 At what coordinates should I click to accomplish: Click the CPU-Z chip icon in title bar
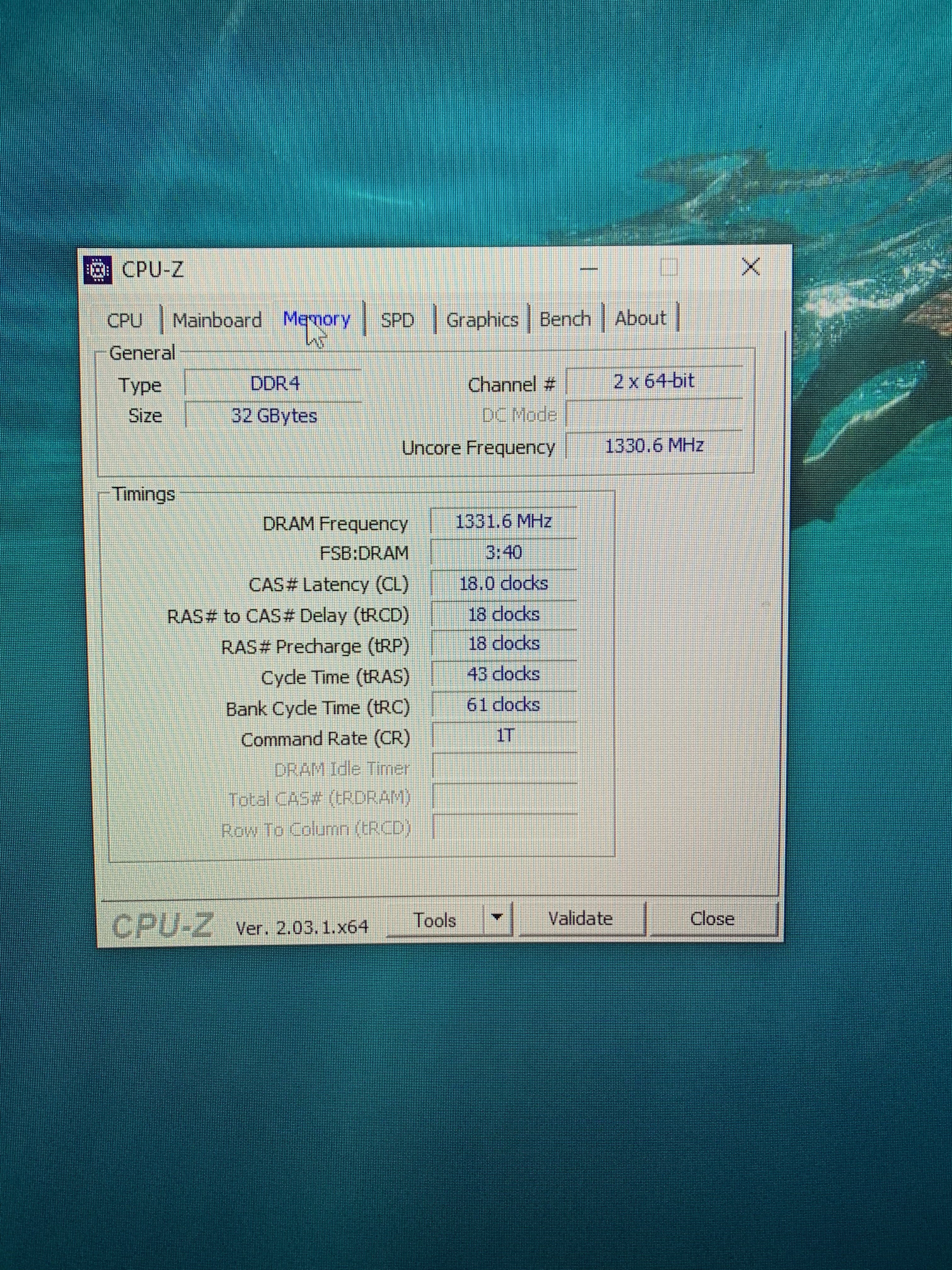(x=98, y=270)
